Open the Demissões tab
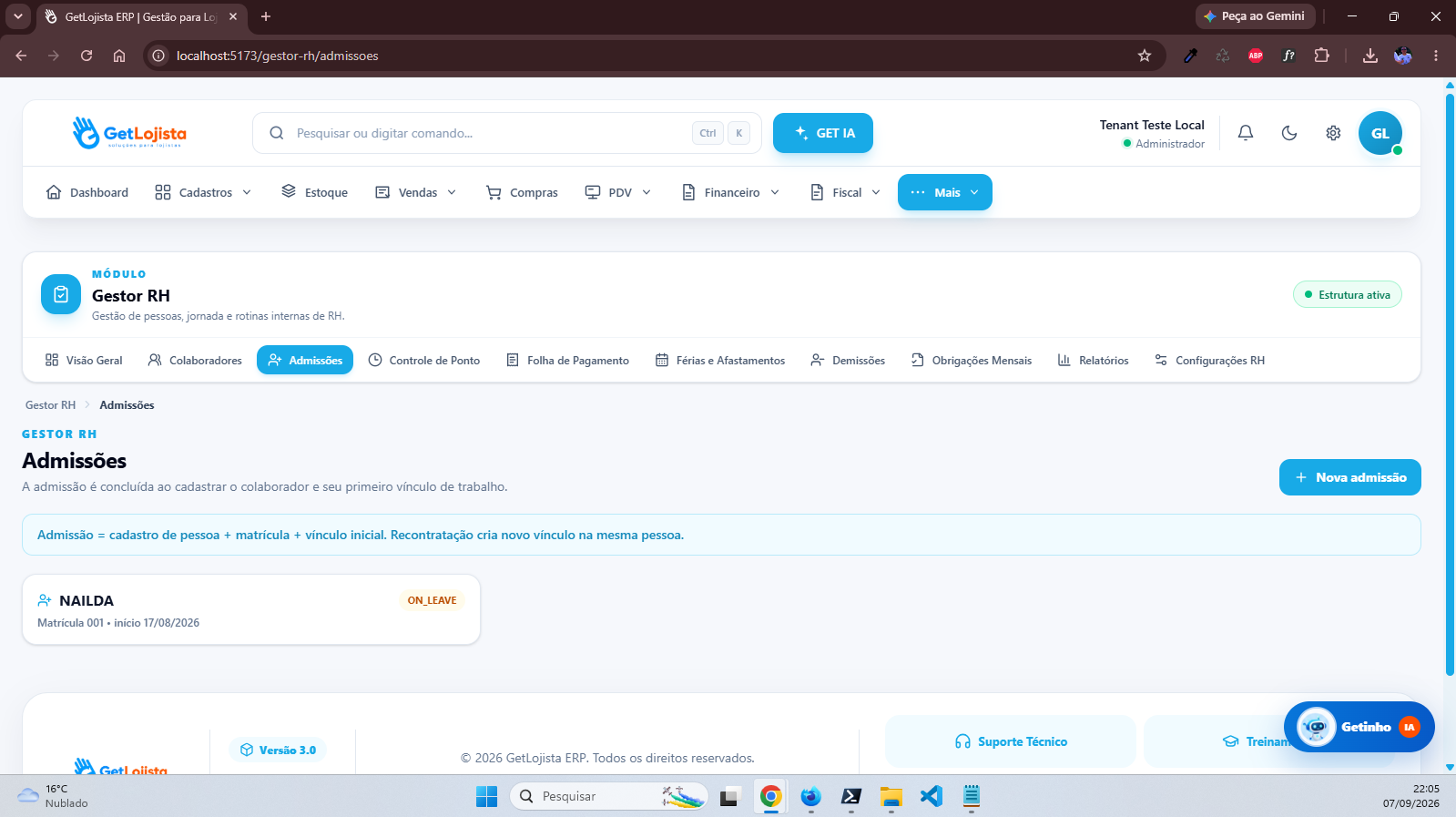This screenshot has height=817, width=1456. (848, 361)
